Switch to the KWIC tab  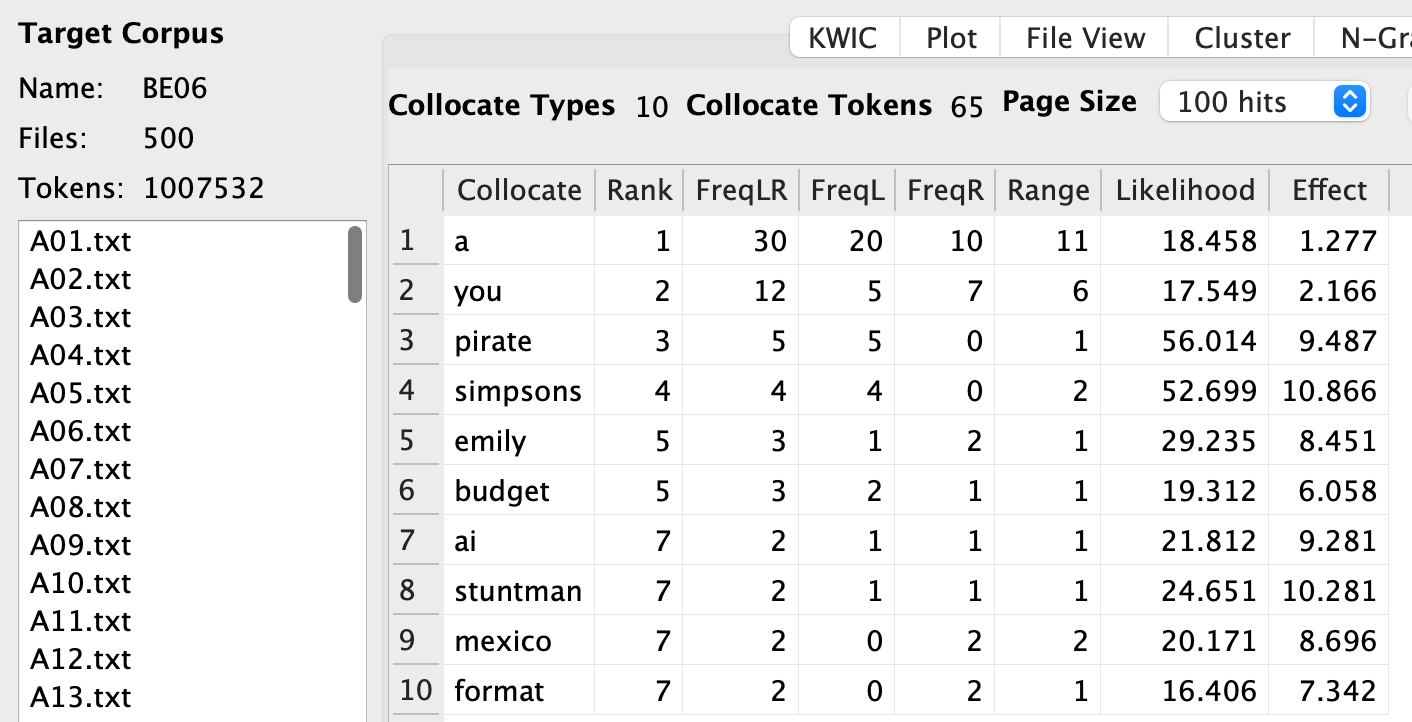pos(843,38)
